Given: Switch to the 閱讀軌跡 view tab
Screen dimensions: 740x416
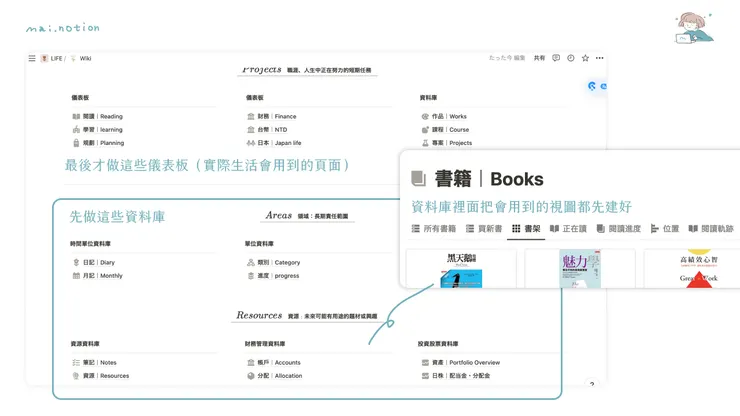Looking at the screenshot, I should (711, 229).
